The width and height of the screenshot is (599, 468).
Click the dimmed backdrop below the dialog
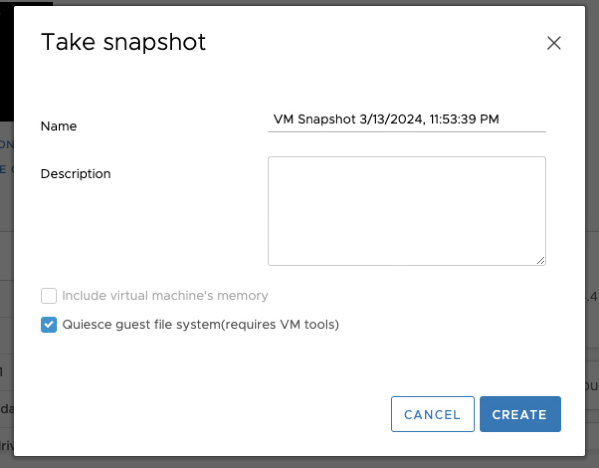pyautogui.click(x=300, y=462)
